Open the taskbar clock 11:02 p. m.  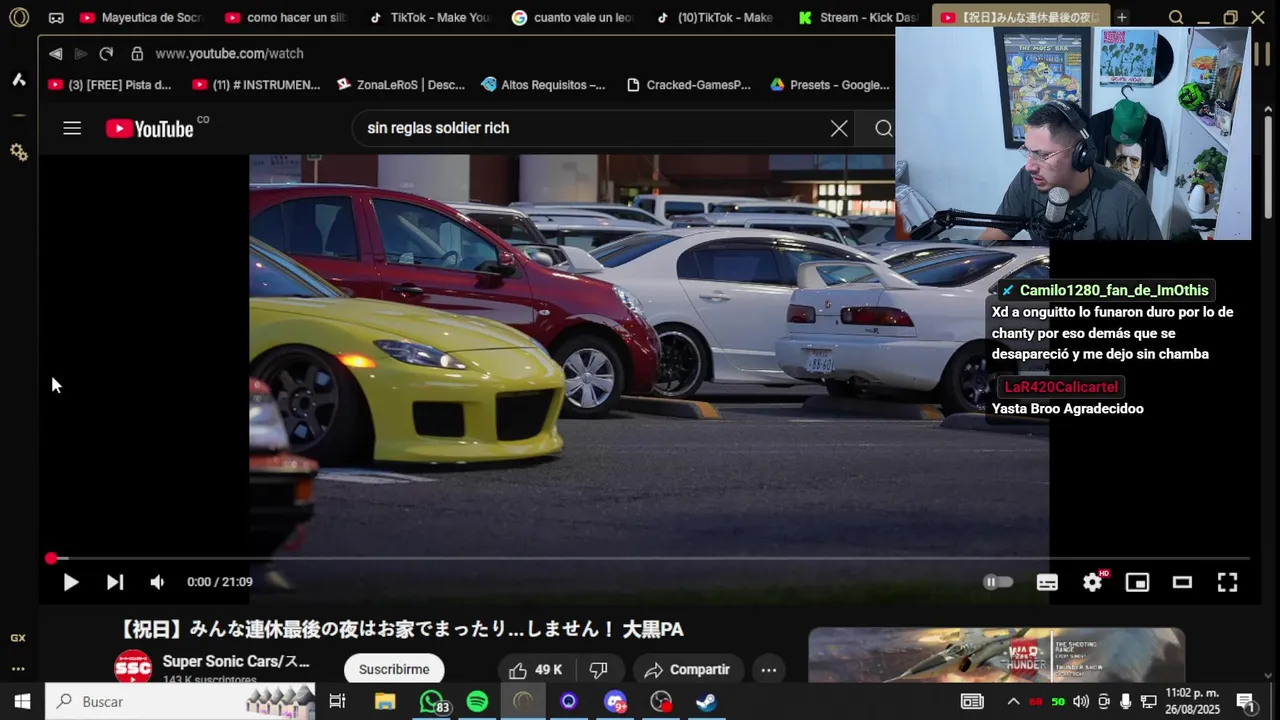click(x=1192, y=701)
